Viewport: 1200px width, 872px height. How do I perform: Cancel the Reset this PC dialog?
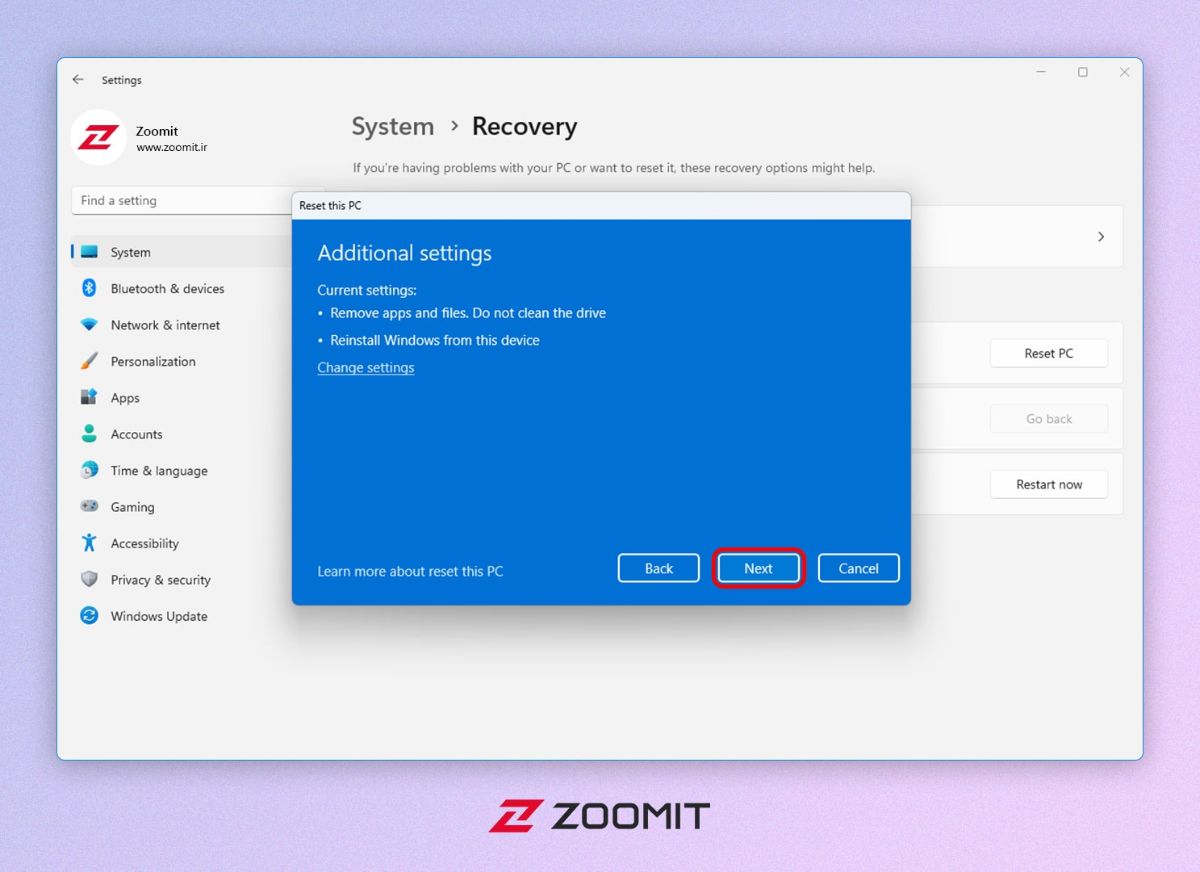tap(858, 568)
